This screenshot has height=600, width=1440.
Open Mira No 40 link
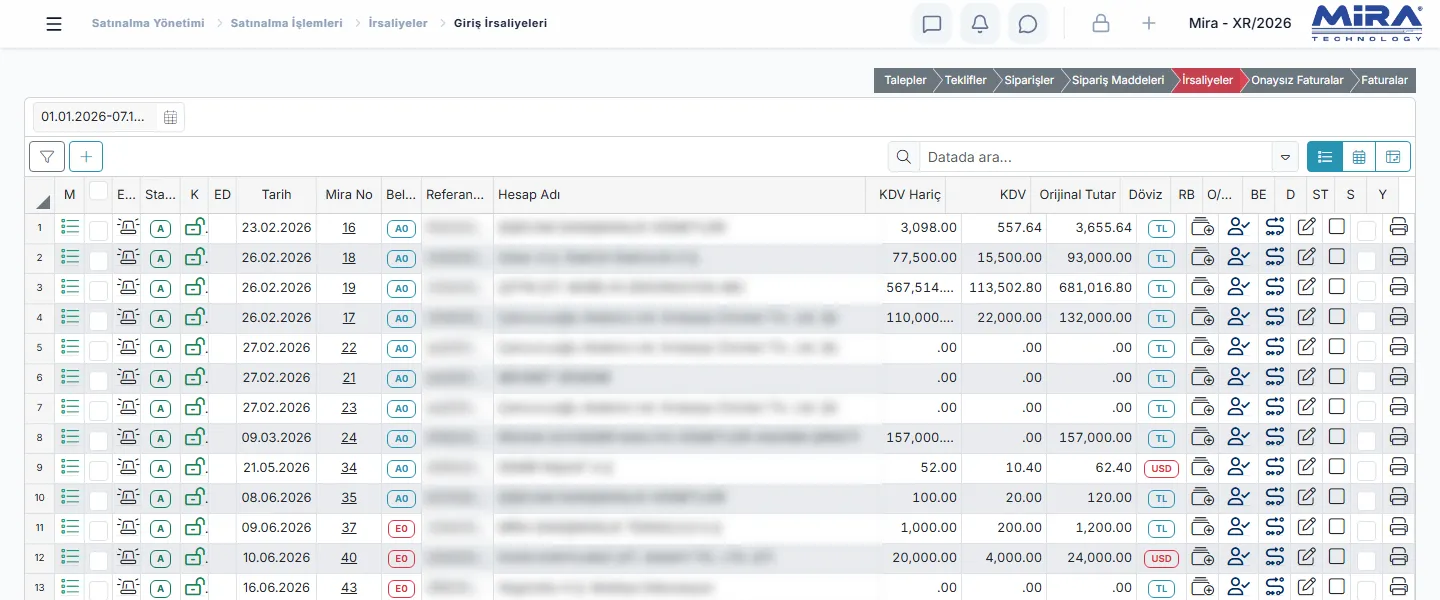pos(349,557)
